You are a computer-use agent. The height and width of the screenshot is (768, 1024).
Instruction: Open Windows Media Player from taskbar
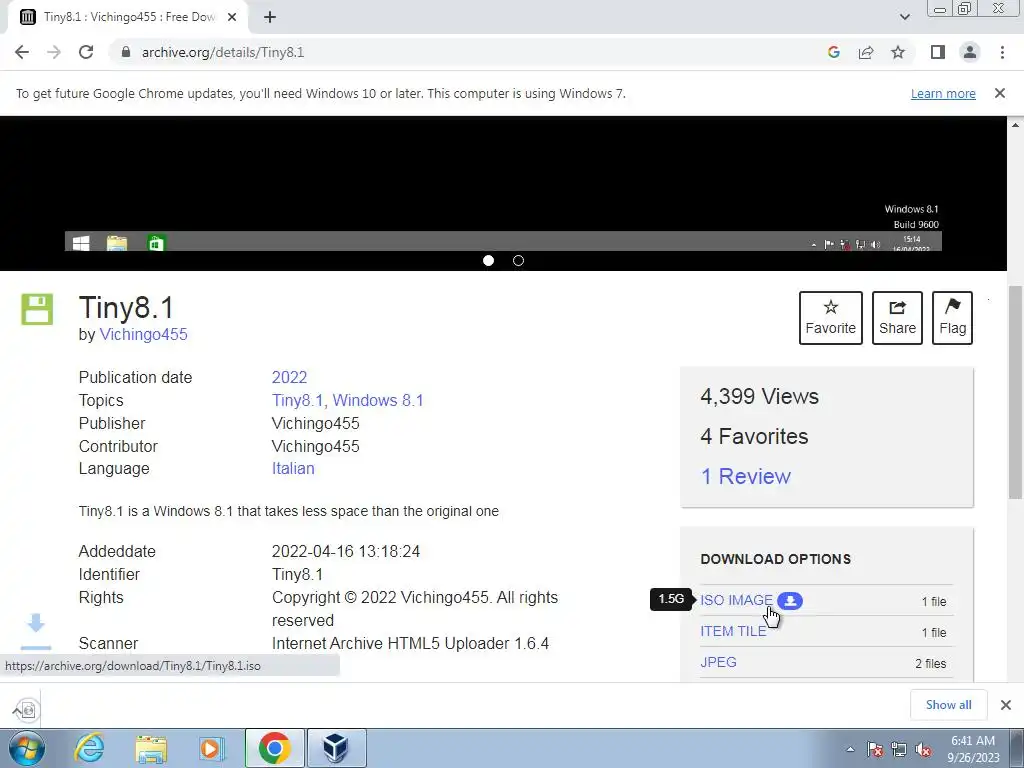click(212, 748)
